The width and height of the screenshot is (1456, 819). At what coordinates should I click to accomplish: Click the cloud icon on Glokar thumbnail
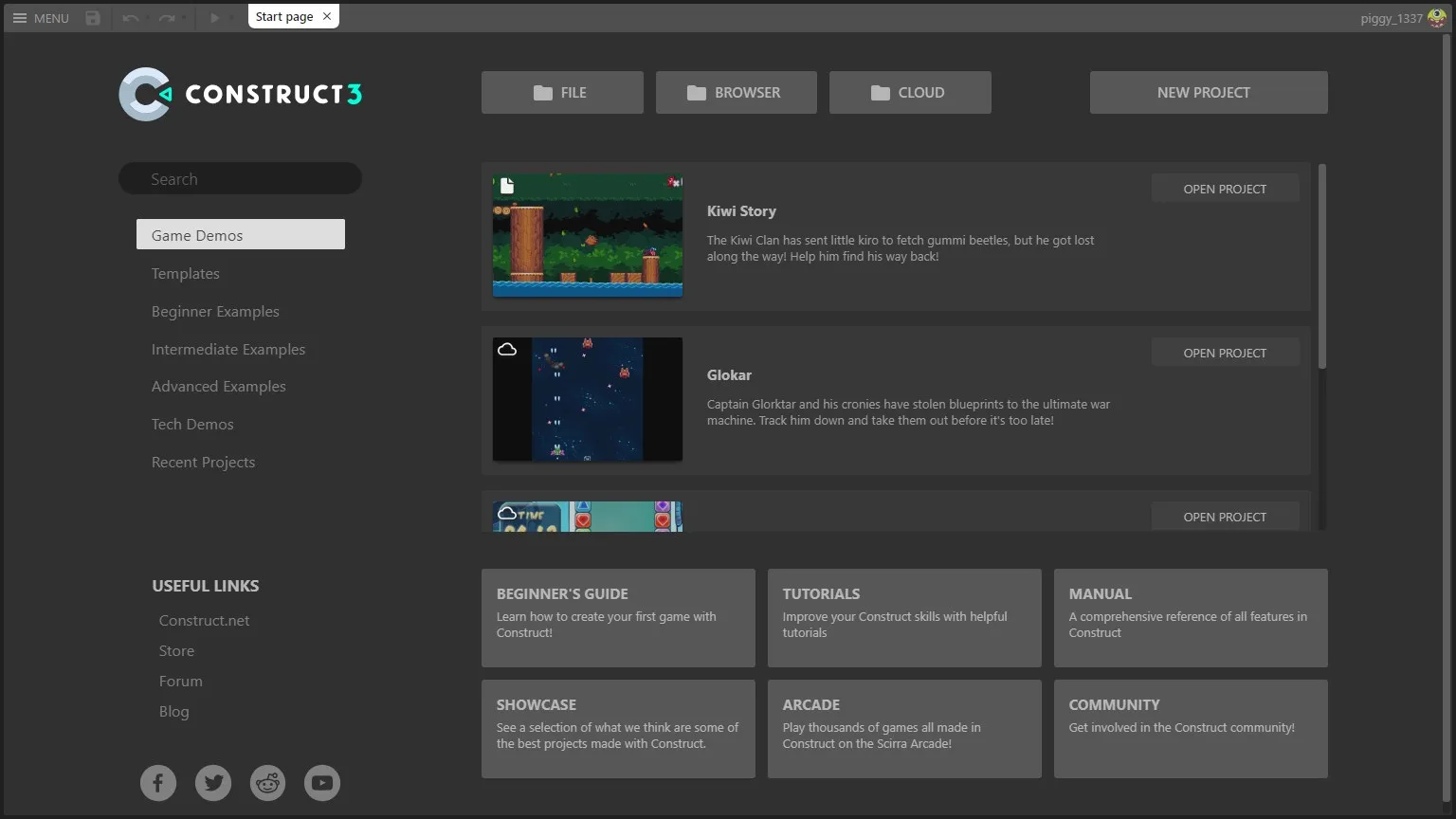[x=507, y=350]
